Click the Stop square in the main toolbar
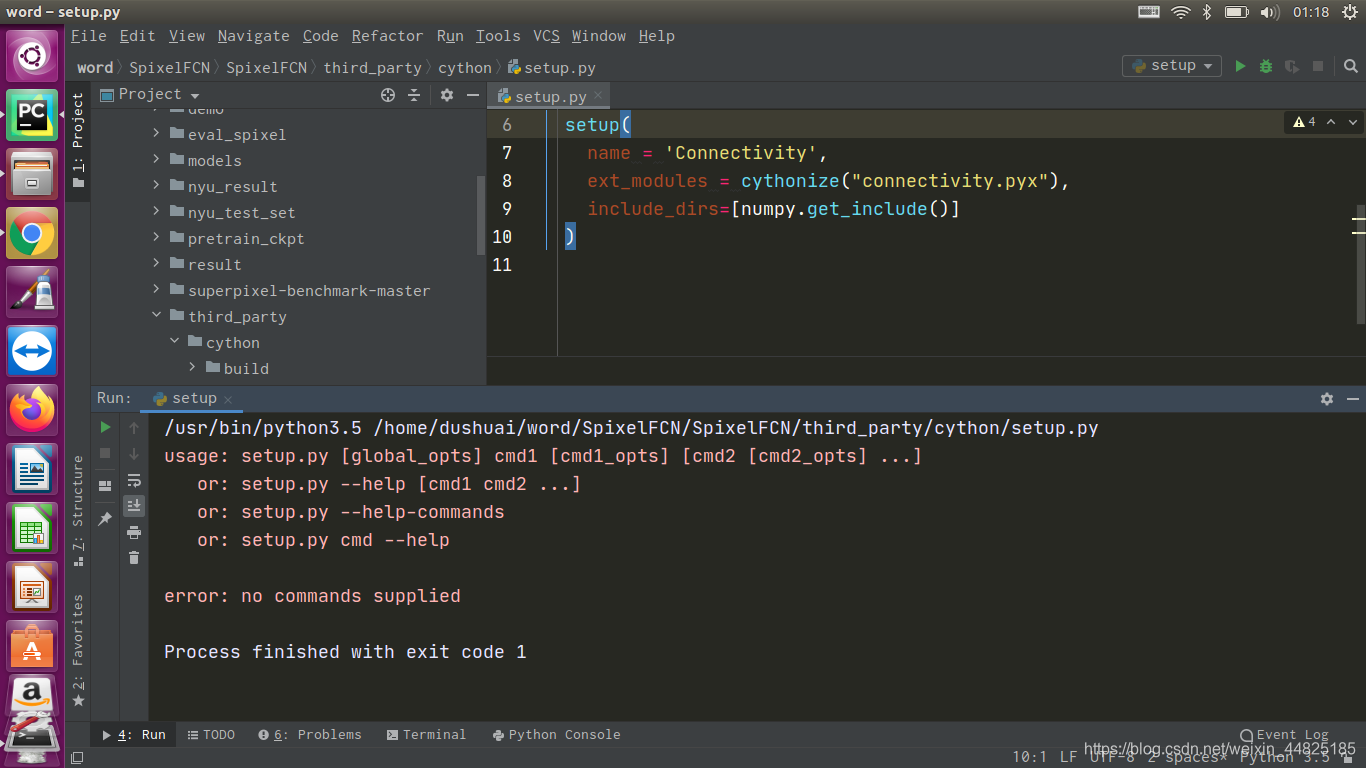 (1318, 66)
